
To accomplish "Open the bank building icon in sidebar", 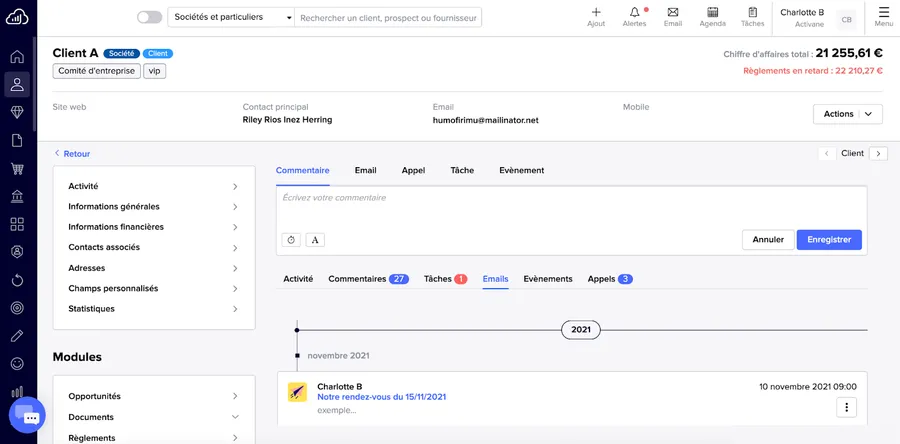I will point(17,196).
